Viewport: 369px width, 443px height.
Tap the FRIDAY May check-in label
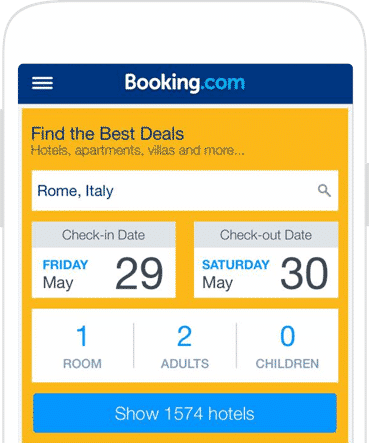(x=65, y=274)
